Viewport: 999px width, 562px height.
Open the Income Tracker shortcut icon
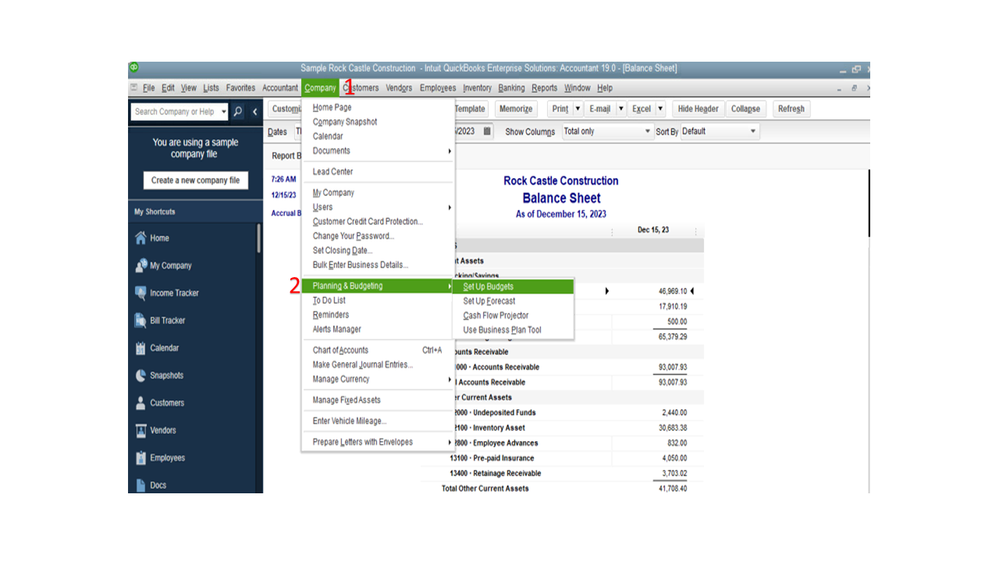point(141,292)
